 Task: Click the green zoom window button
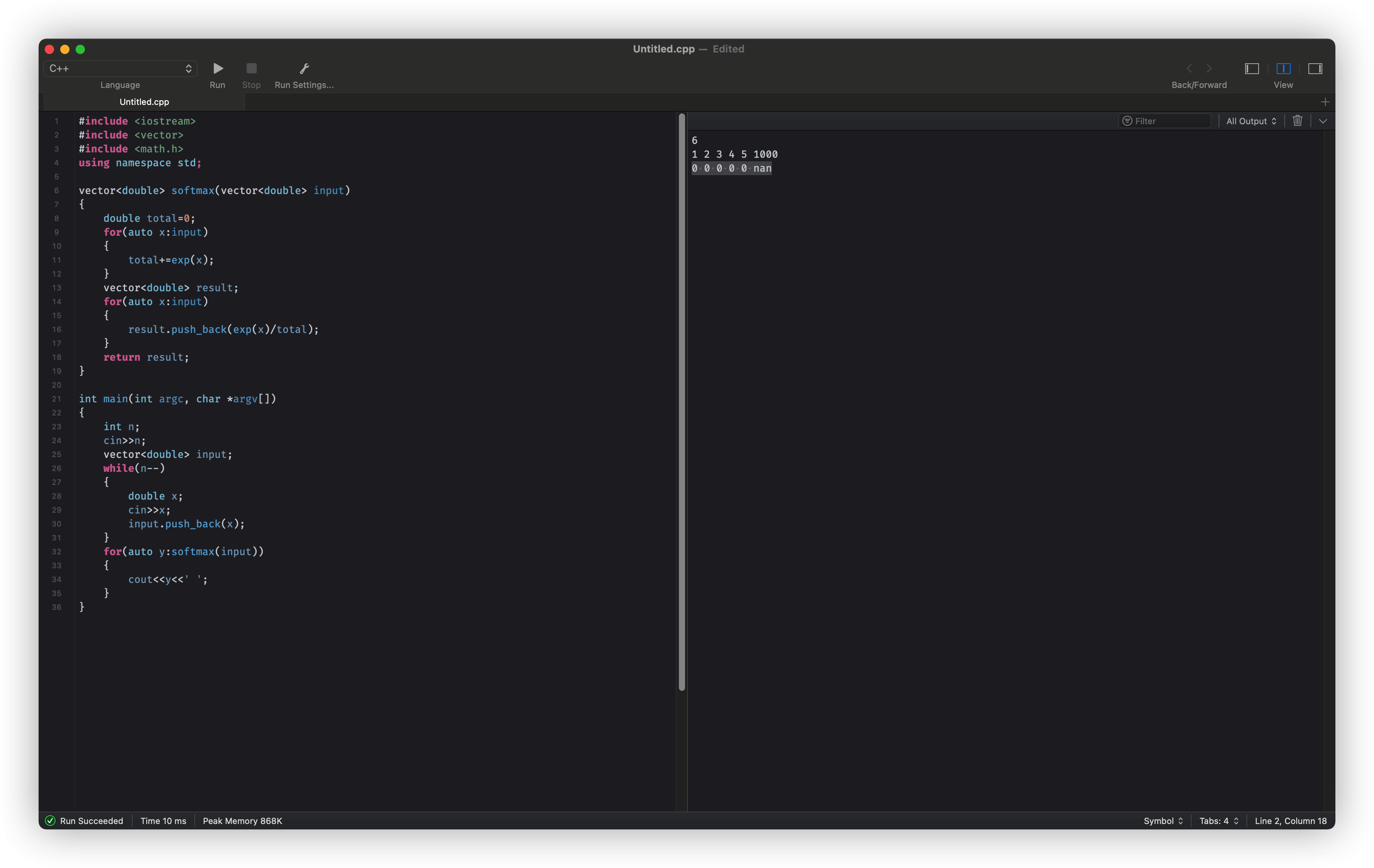click(80, 50)
